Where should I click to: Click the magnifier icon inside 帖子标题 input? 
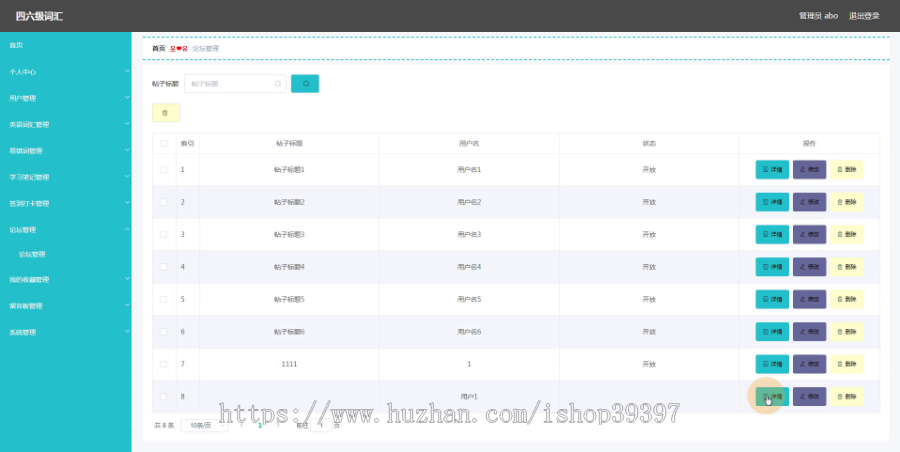point(278,84)
